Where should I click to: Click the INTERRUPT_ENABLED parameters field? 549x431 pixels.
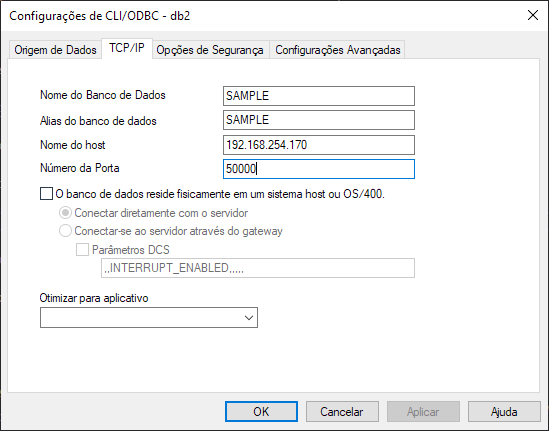pos(258,268)
